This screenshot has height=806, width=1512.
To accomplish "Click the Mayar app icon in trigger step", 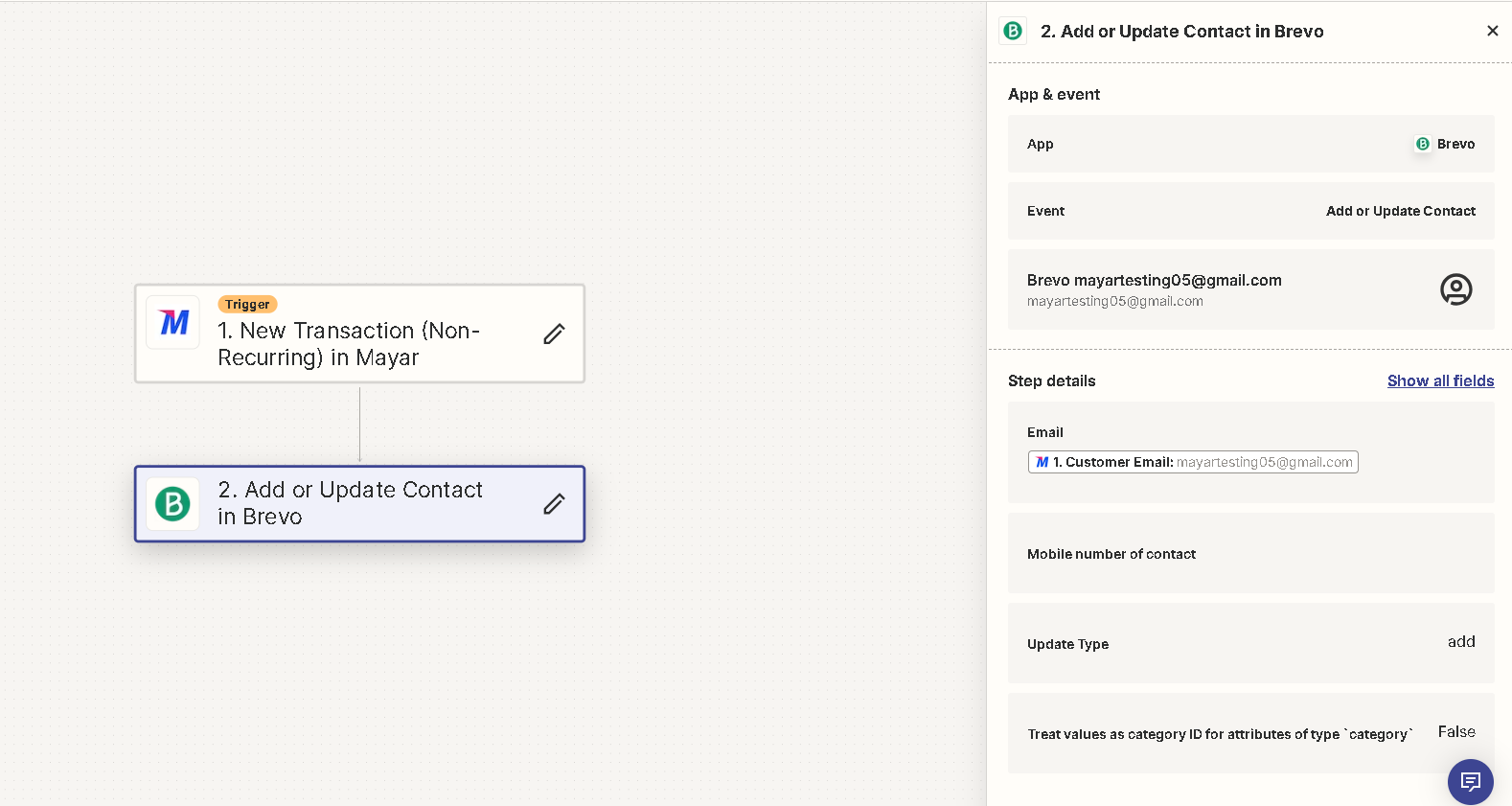I will [173, 322].
